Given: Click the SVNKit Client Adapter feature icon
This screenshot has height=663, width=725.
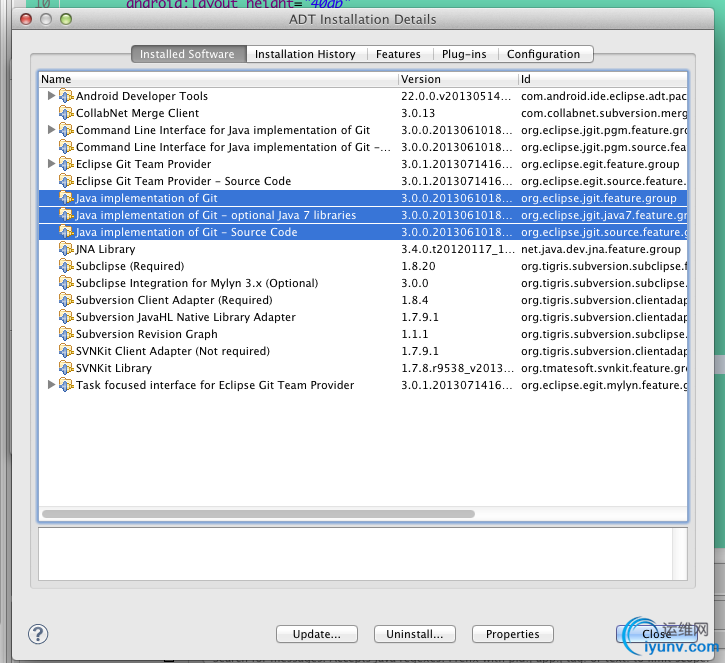Looking at the screenshot, I should pos(66,351).
